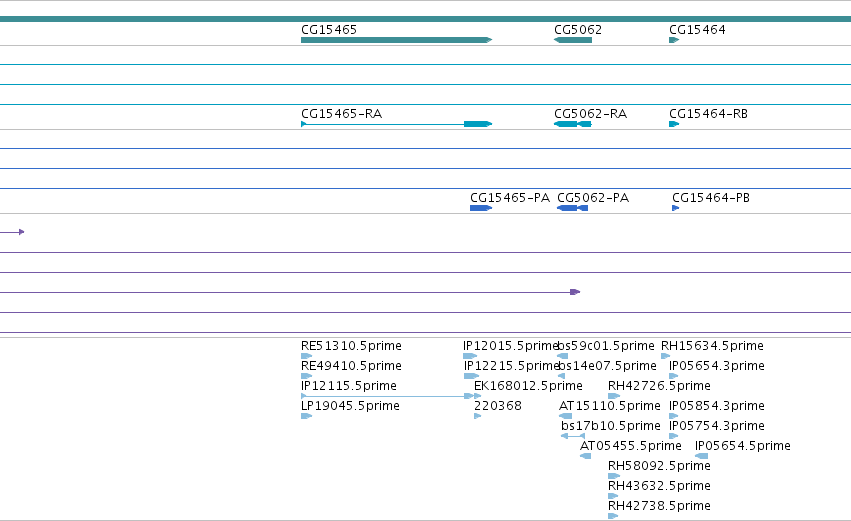Image resolution: width=851 pixels, height=521 pixels.
Task: Select the RE51310.5prime EST label
Action: click(351, 346)
